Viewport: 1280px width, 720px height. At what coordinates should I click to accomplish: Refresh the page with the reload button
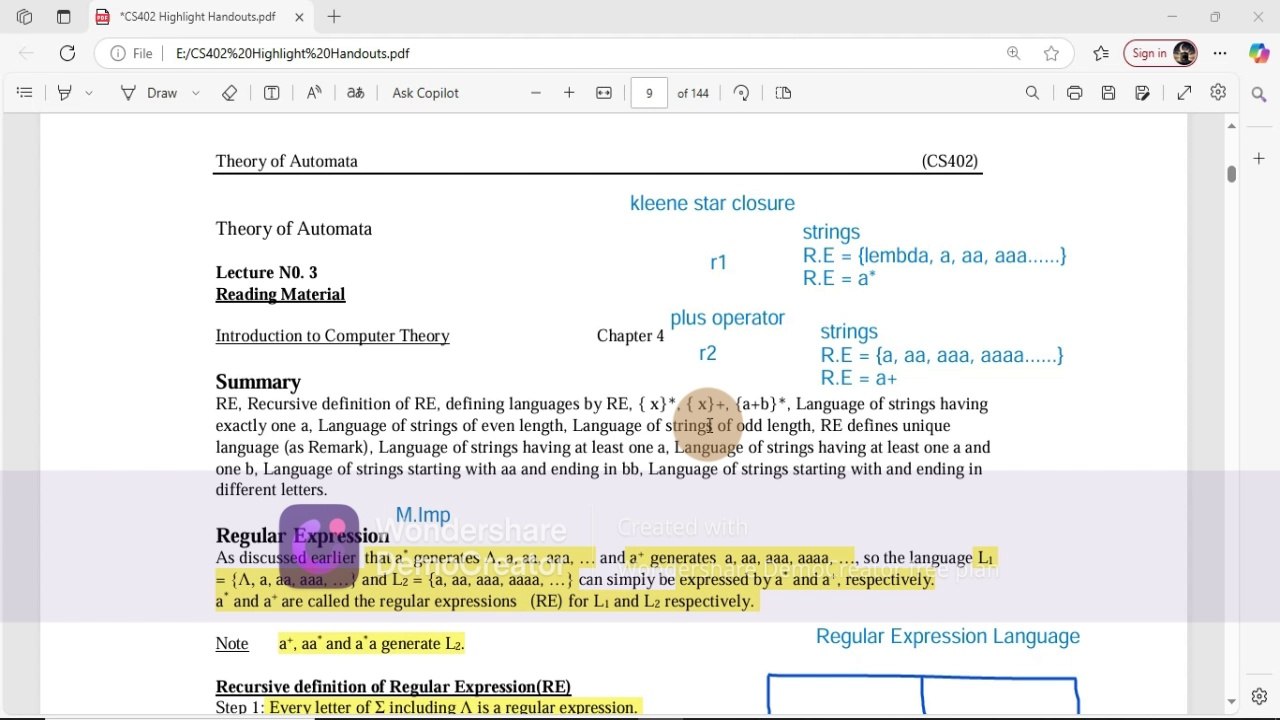(67, 53)
